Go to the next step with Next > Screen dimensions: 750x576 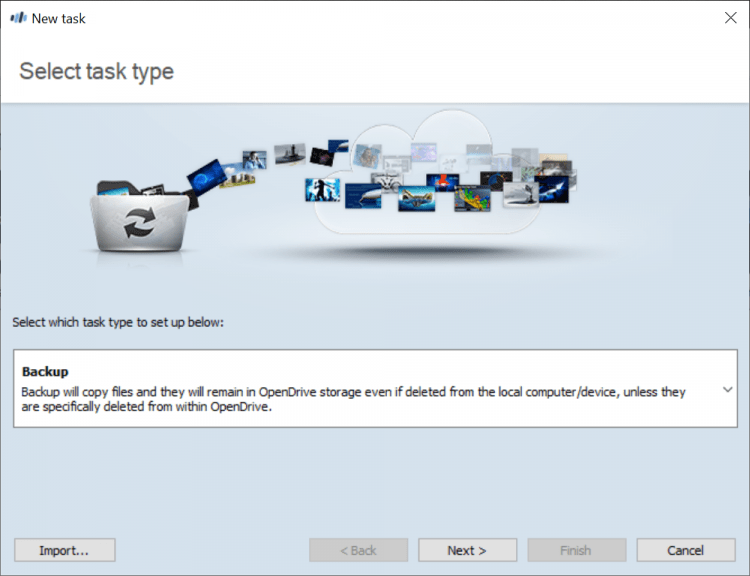point(467,550)
